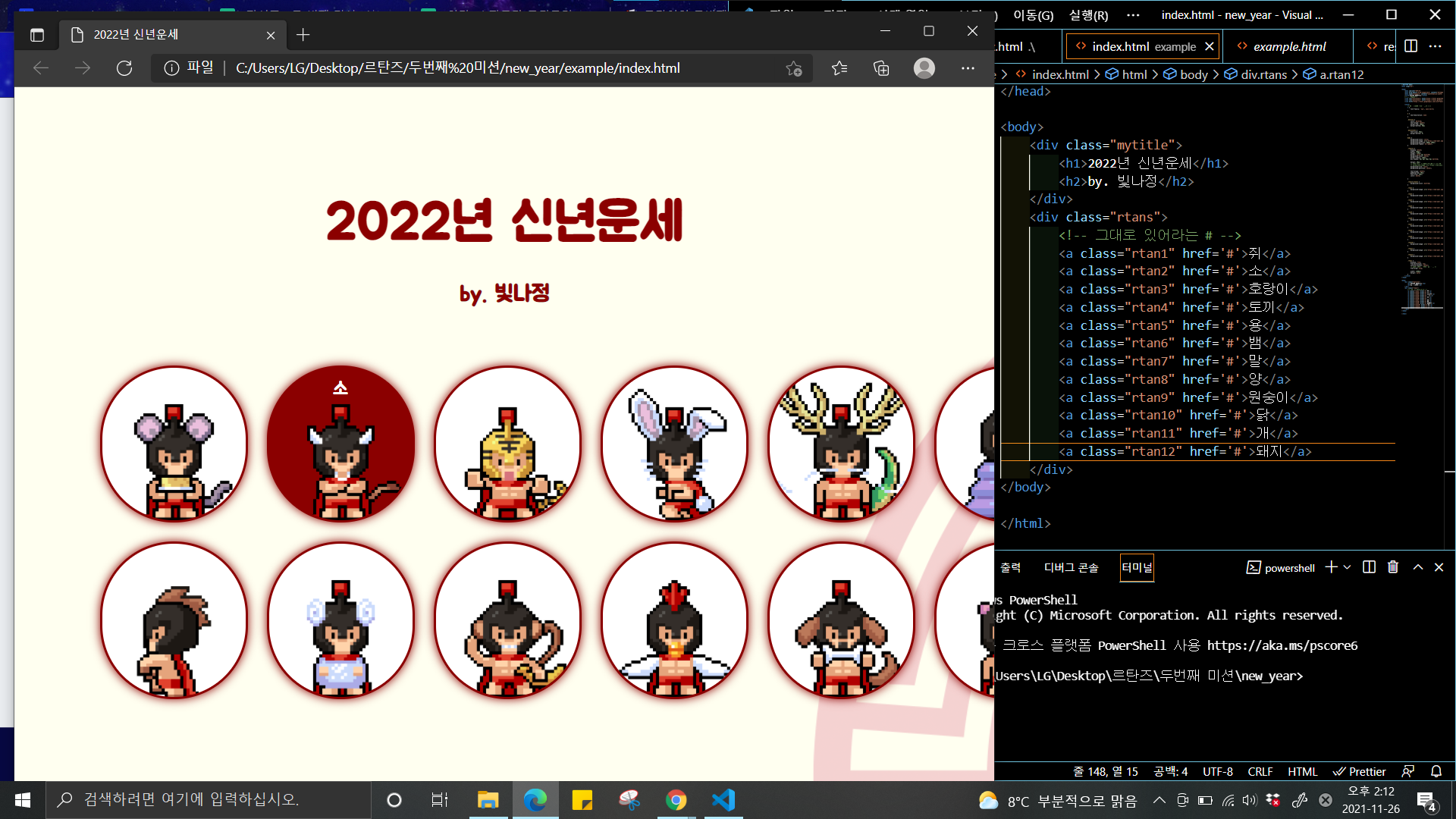This screenshot has width=1456, height=819.
Task: Open the 디버그 콘솔 panel tab
Action: (1071, 567)
